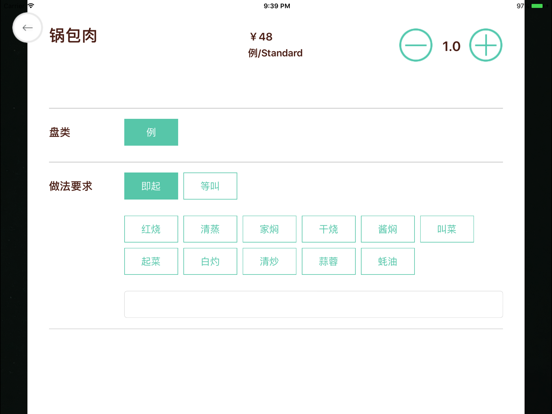Select the 例 plate type option
Viewport: 552px width, 414px height.
click(151, 132)
